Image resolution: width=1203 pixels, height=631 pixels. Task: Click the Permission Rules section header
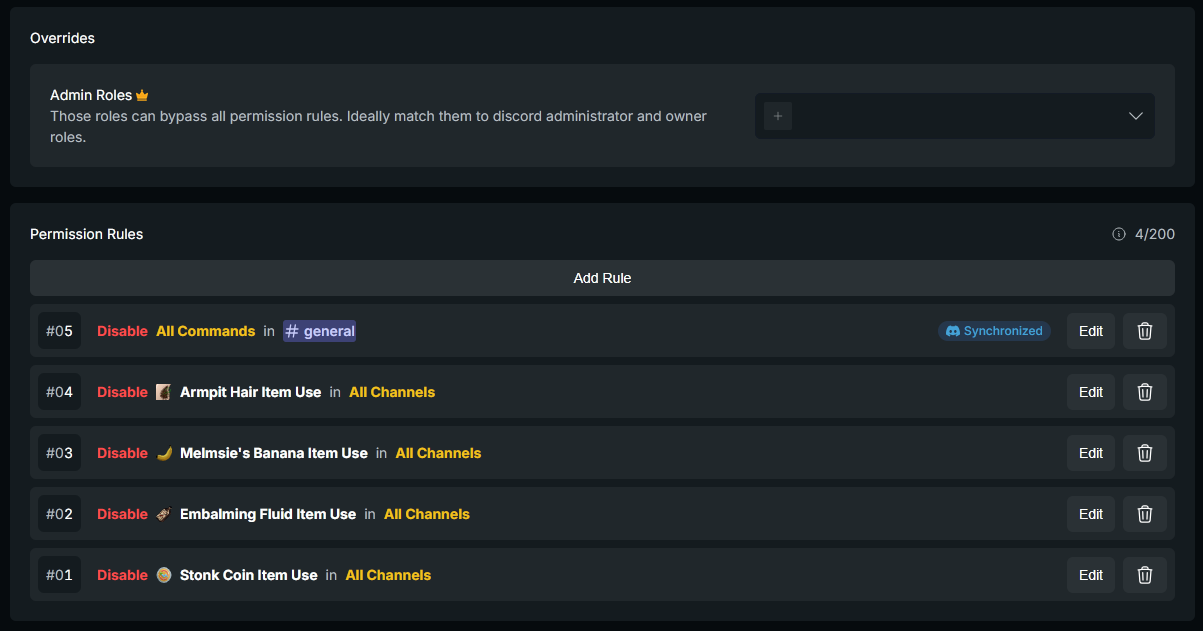click(x=87, y=234)
